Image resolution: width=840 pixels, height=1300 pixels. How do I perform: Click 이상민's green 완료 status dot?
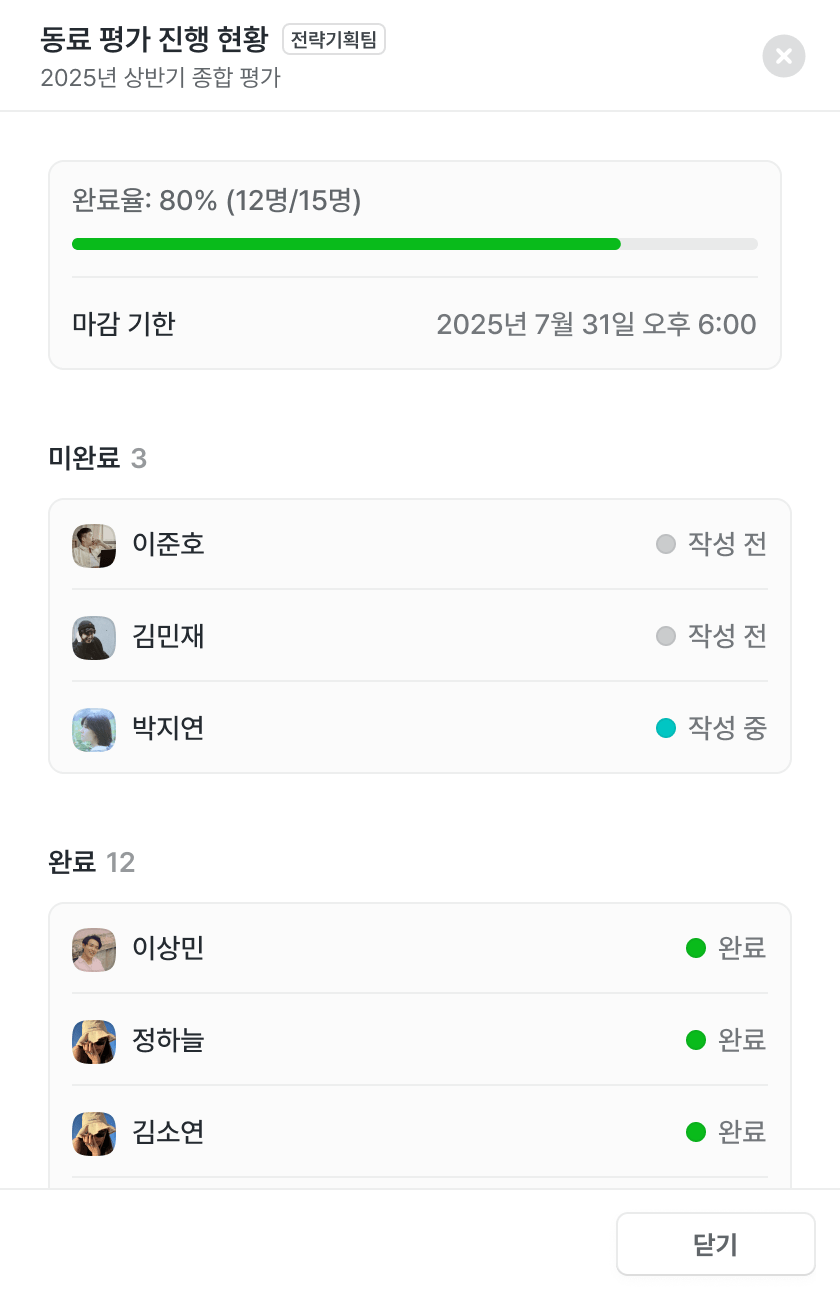point(696,948)
